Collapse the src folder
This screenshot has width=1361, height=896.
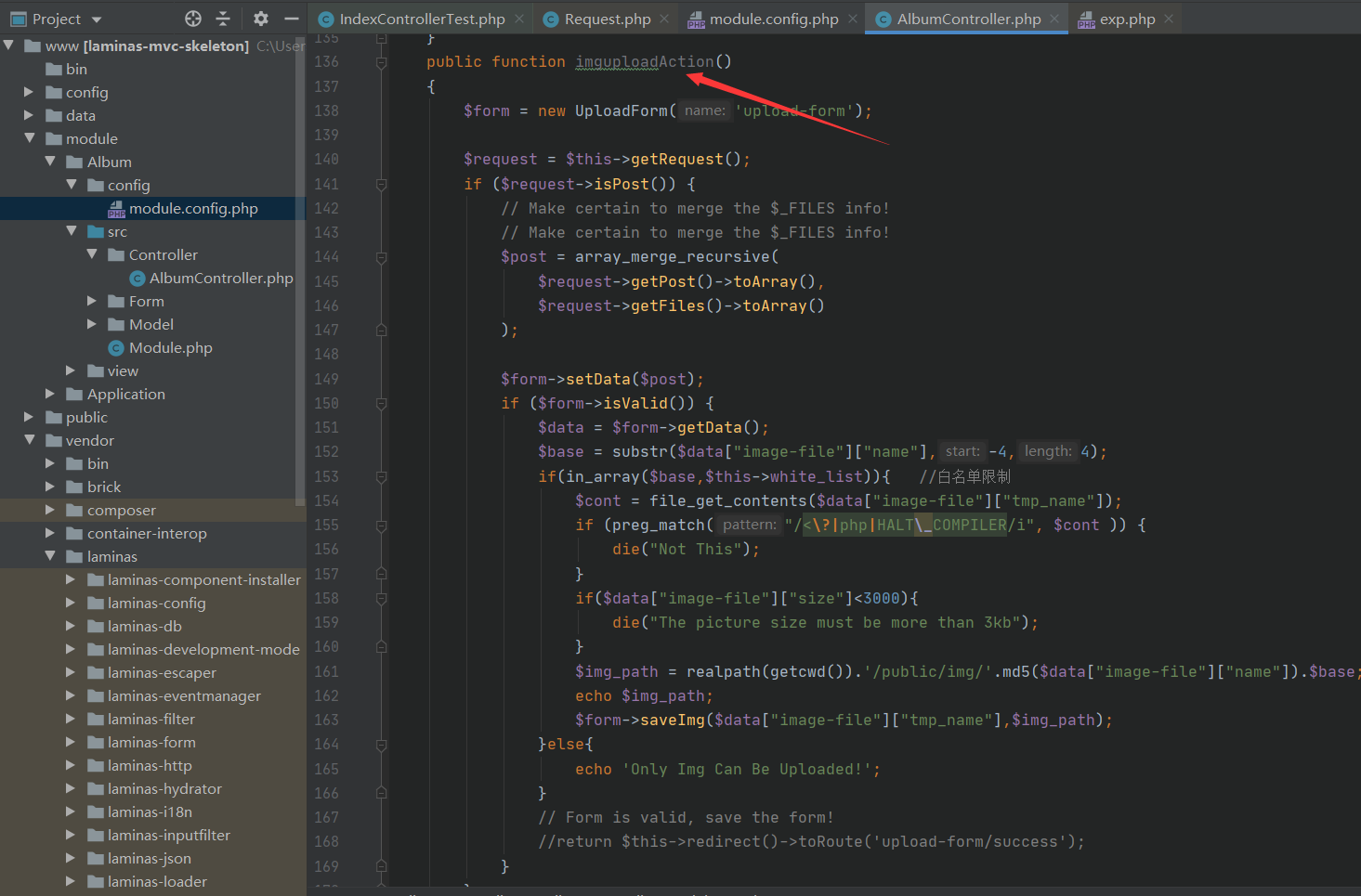click(x=72, y=230)
